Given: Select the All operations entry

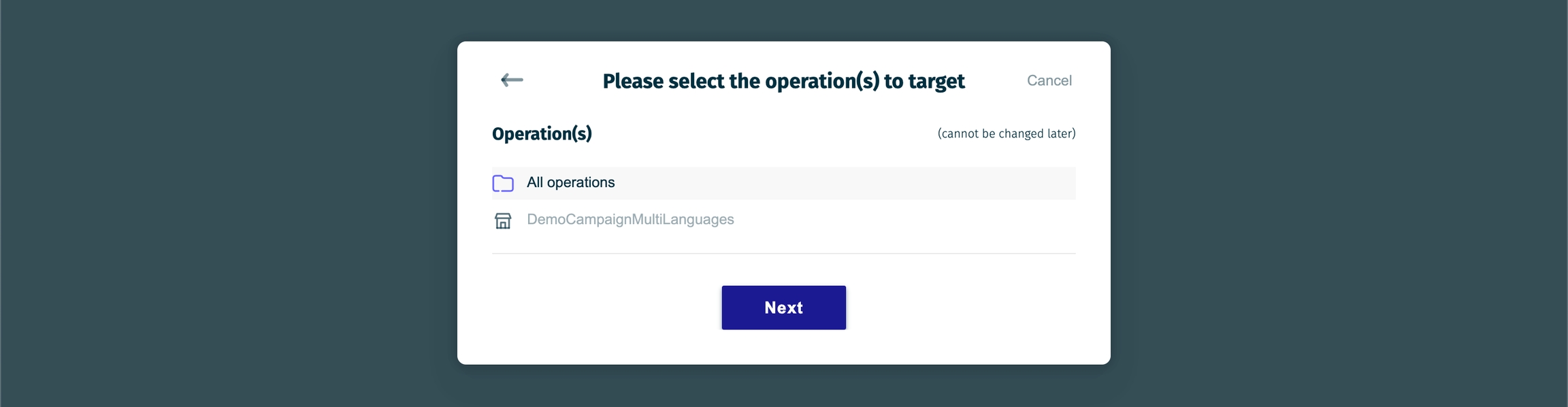Looking at the screenshot, I should (570, 182).
